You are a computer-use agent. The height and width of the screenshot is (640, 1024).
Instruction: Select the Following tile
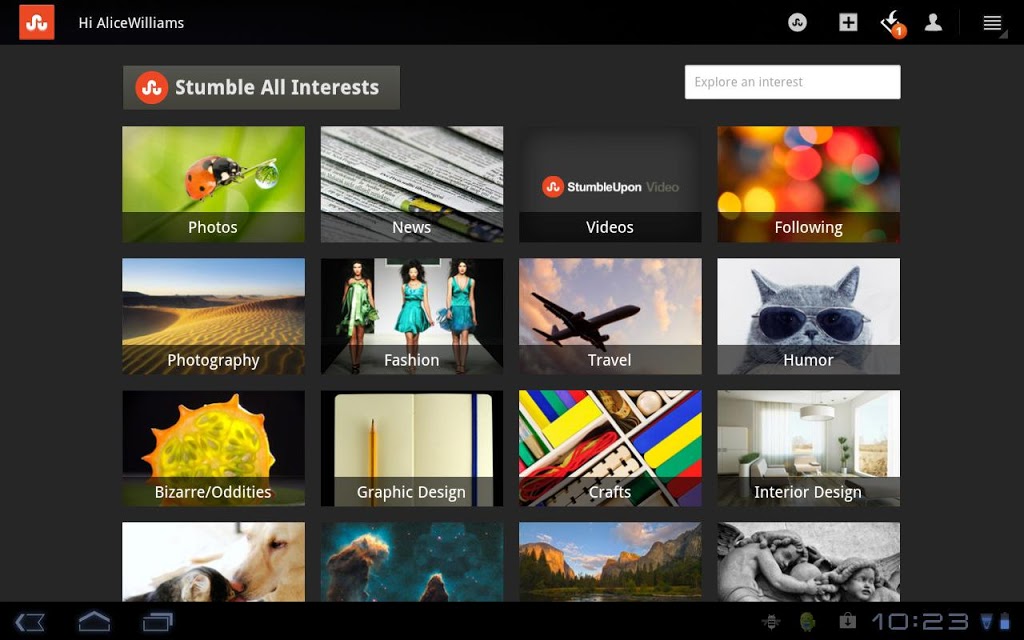[x=808, y=184]
